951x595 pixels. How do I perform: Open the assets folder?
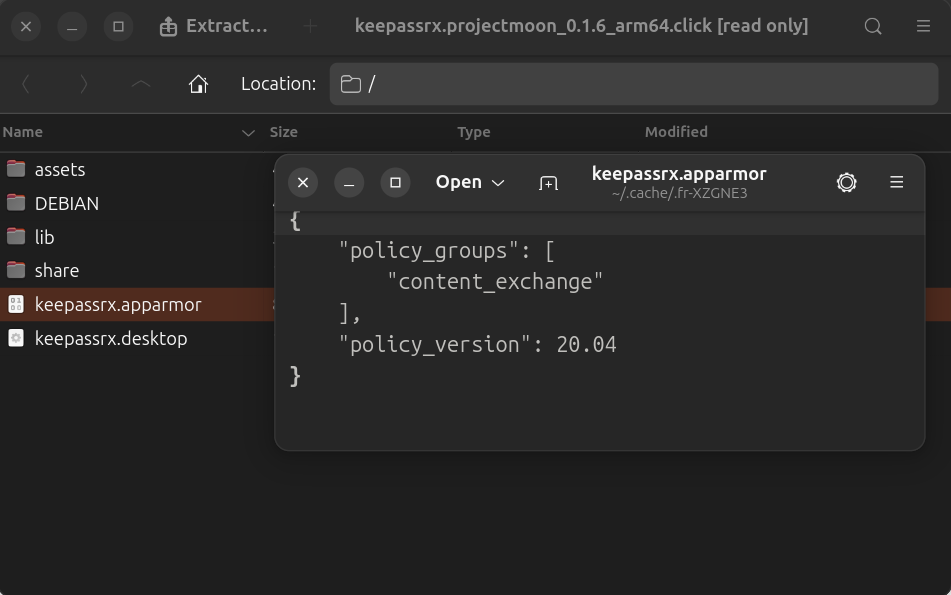pyautogui.click(x=59, y=170)
